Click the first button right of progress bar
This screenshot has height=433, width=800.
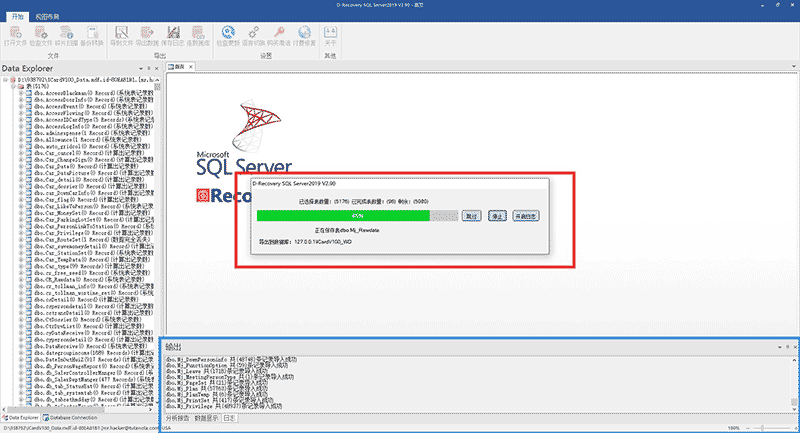(471, 216)
